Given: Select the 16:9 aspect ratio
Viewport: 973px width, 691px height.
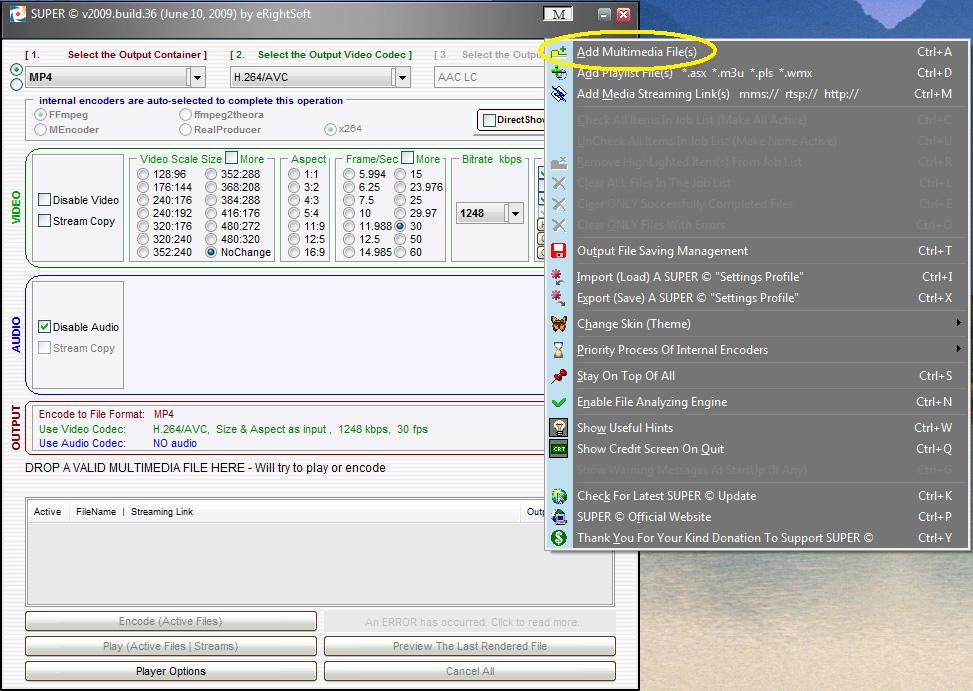Looking at the screenshot, I should [x=294, y=252].
